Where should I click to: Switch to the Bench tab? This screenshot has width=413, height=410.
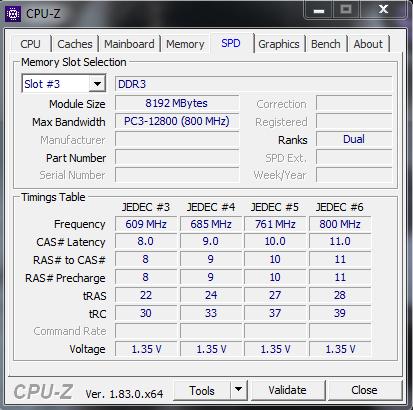326,44
